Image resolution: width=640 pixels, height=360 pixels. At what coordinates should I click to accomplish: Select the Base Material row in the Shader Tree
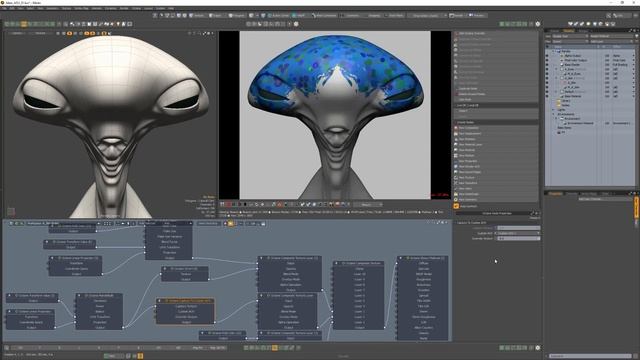[573, 96]
